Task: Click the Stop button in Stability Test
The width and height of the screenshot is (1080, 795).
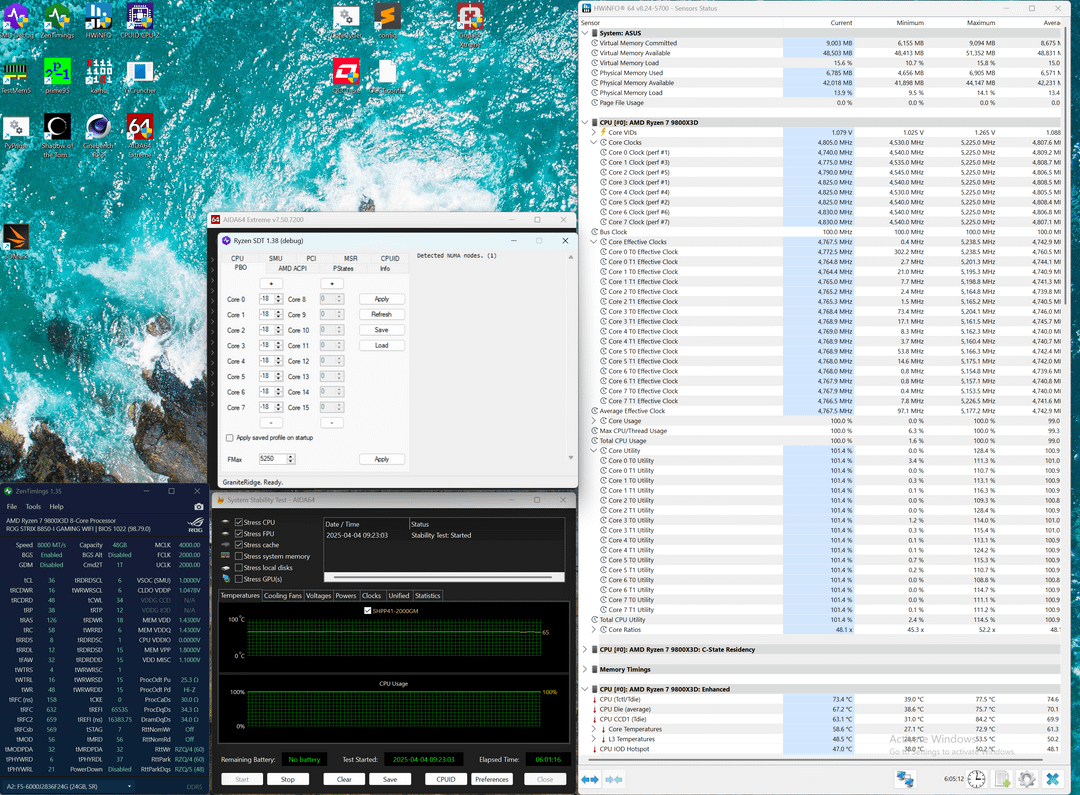Action: point(288,779)
